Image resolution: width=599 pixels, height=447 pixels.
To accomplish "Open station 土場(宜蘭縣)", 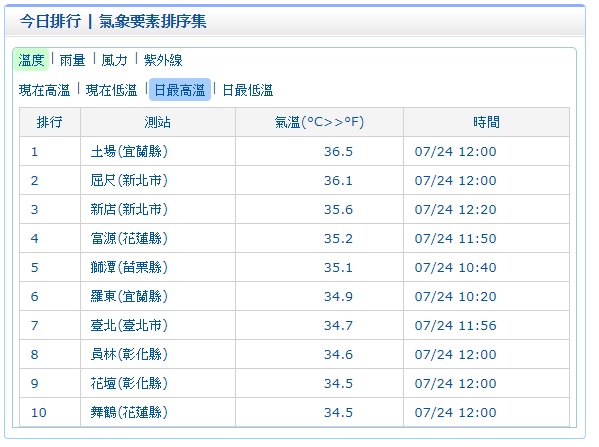I will point(129,151).
